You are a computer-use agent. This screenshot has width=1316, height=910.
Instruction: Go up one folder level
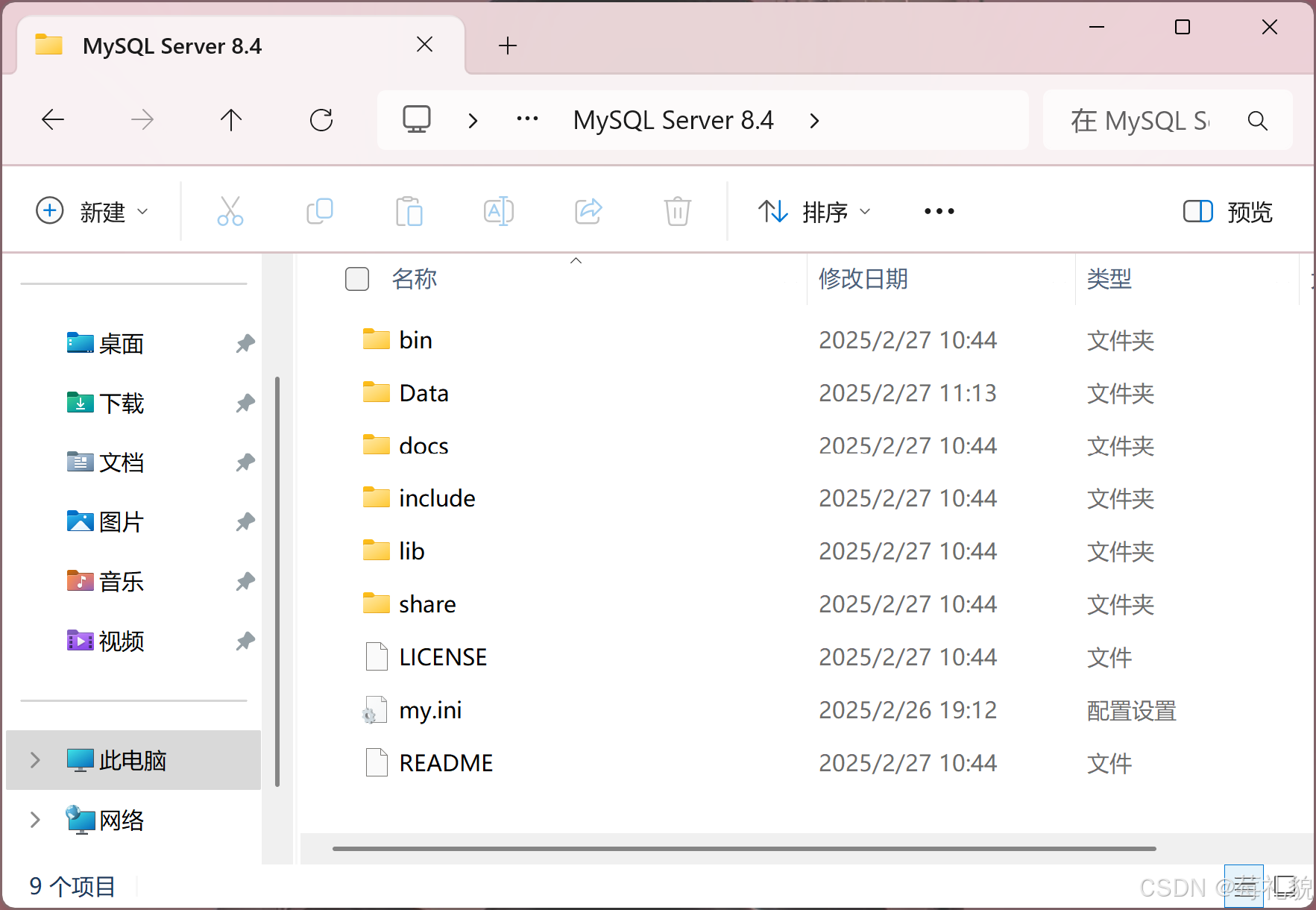pyautogui.click(x=231, y=119)
